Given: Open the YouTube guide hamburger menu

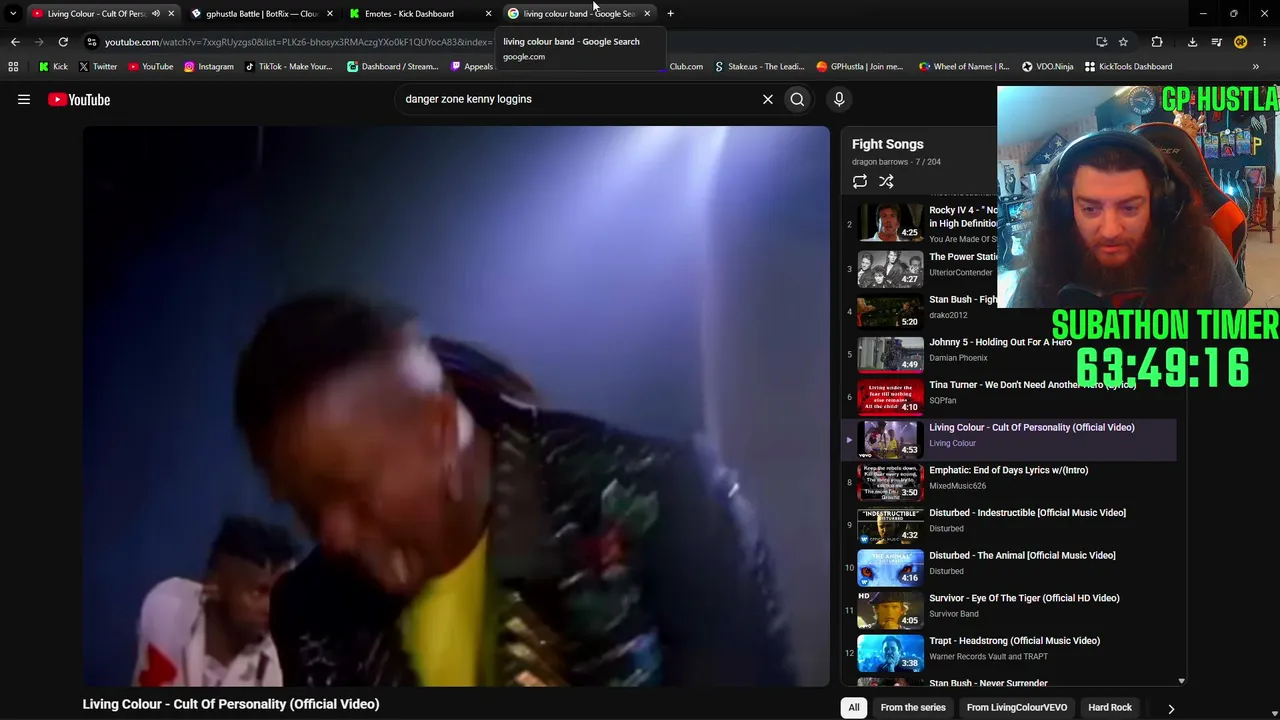Looking at the screenshot, I should [24, 99].
